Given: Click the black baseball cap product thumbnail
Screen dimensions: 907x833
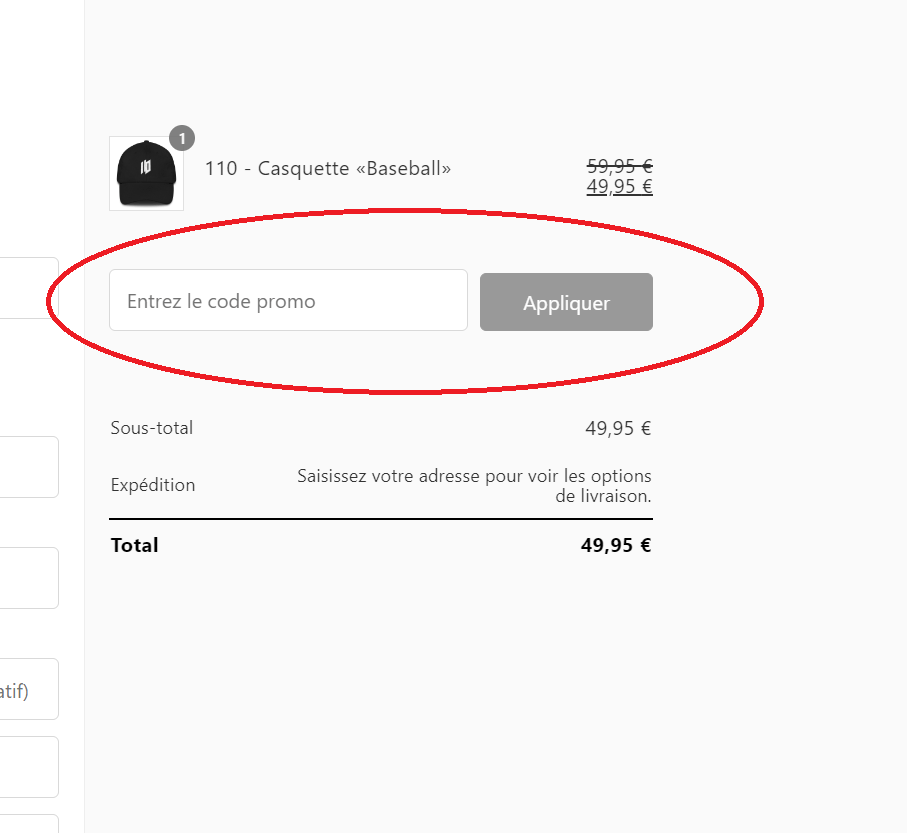Looking at the screenshot, I should click(146, 173).
